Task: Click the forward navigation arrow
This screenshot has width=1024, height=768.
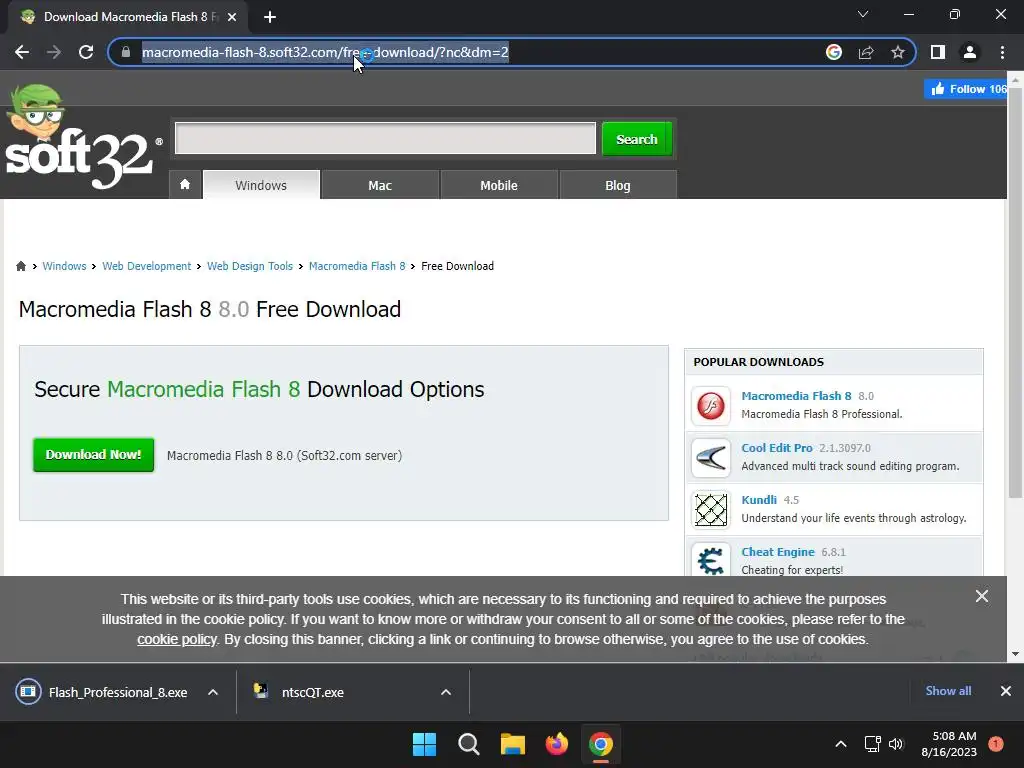Action: [x=54, y=52]
